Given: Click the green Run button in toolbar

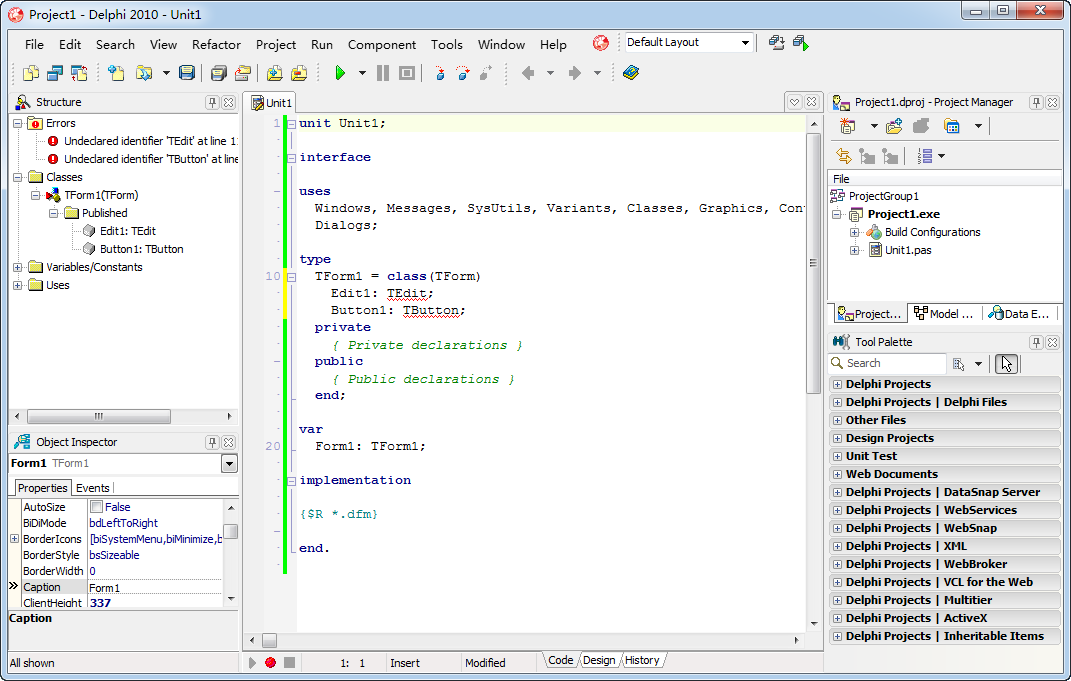Looking at the screenshot, I should pos(340,73).
